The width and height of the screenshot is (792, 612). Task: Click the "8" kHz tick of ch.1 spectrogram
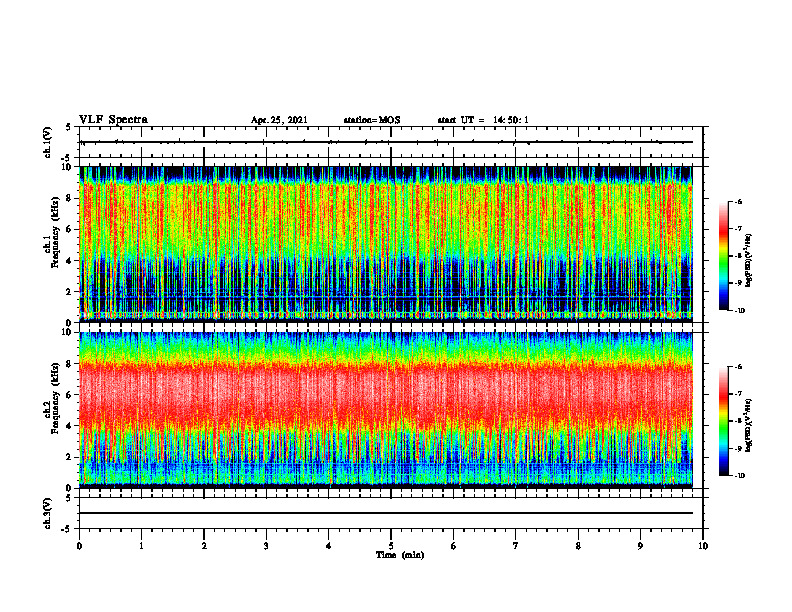tap(69, 198)
